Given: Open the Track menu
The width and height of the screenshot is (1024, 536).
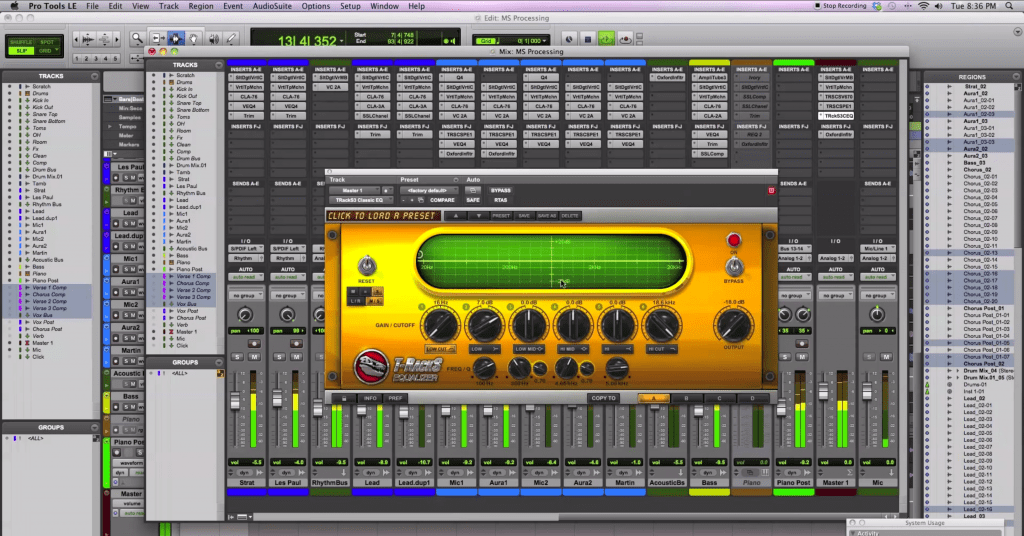Looking at the screenshot, I should click(168, 6).
